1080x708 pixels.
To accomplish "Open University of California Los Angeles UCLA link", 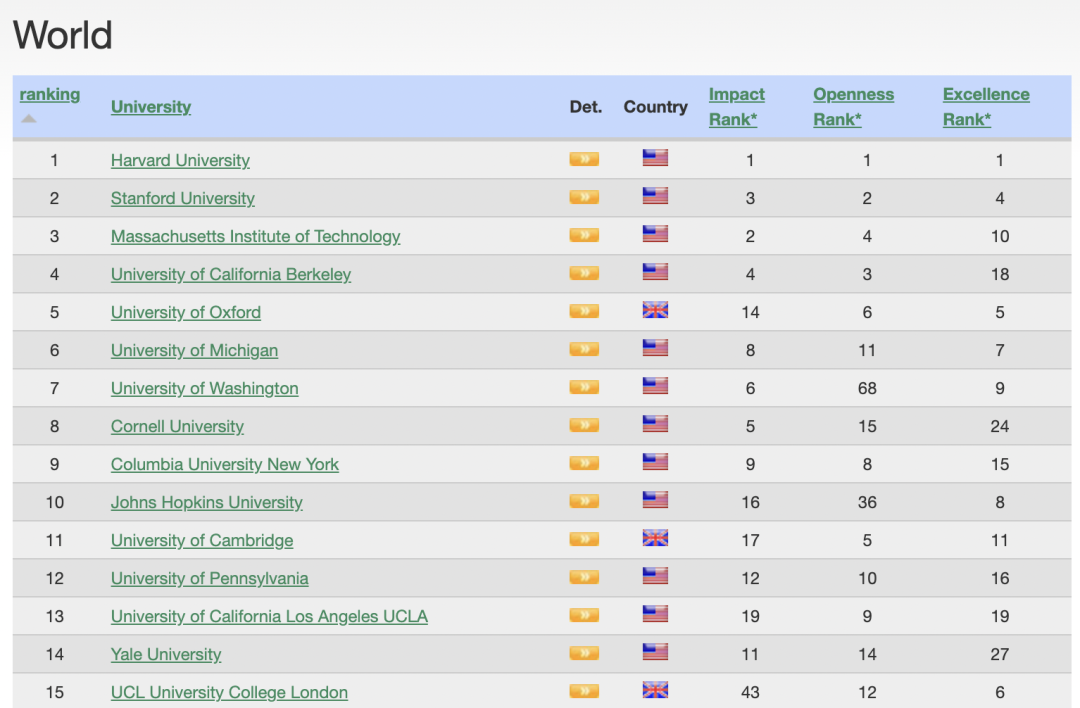I will point(269,616).
